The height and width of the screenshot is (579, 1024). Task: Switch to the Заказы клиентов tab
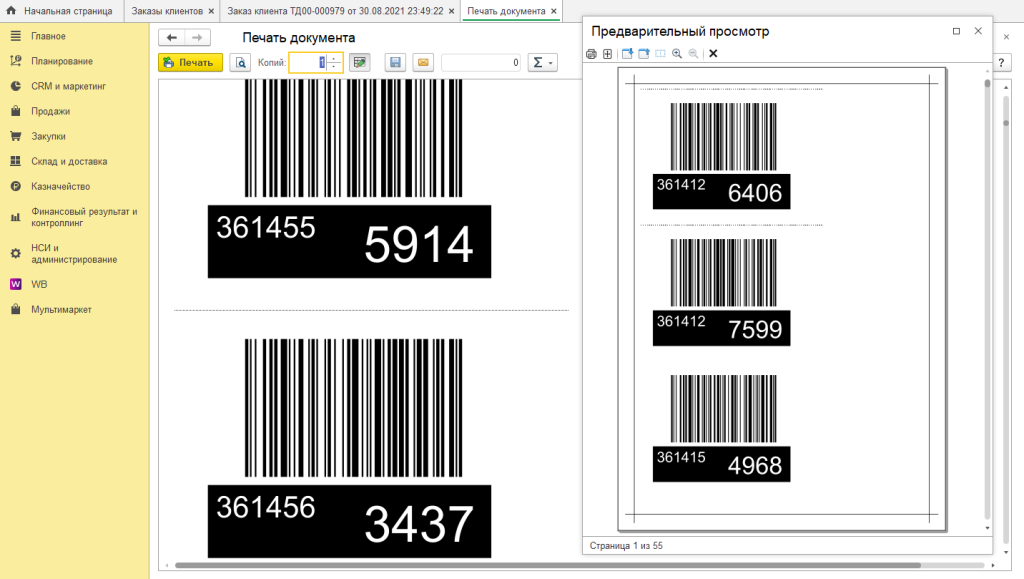[167, 11]
